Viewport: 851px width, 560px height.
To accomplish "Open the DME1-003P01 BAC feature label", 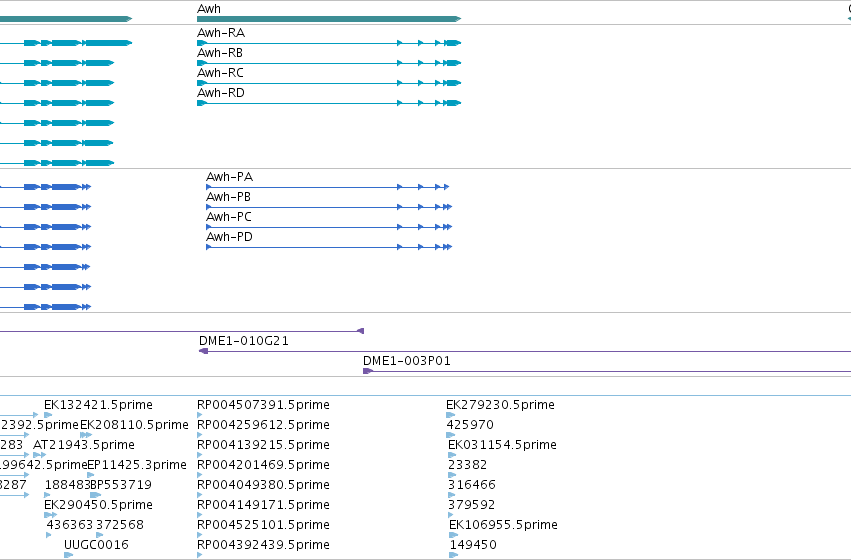I will 407,361.
